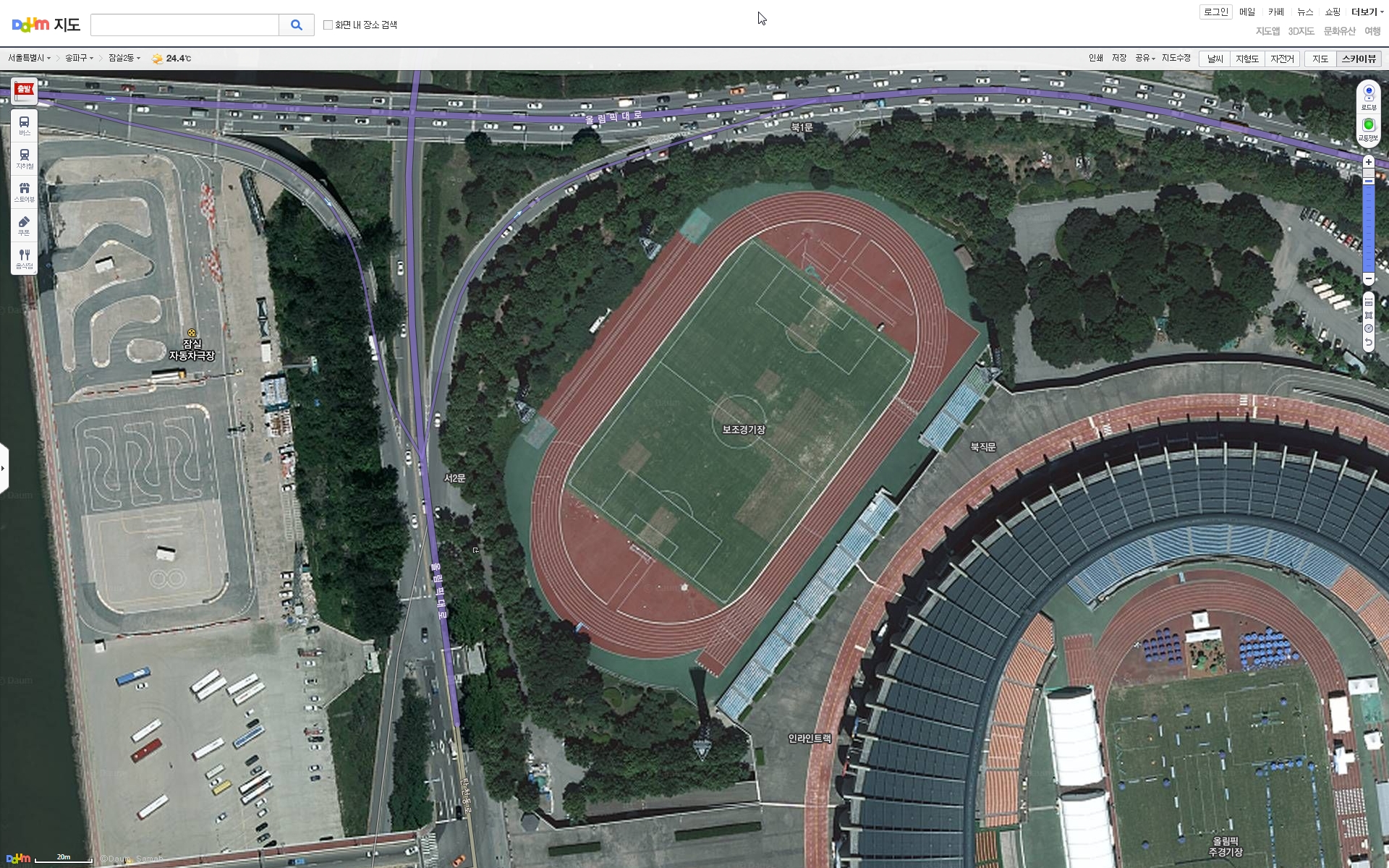
Task: Zoom in with plus button
Action: coord(1368,162)
